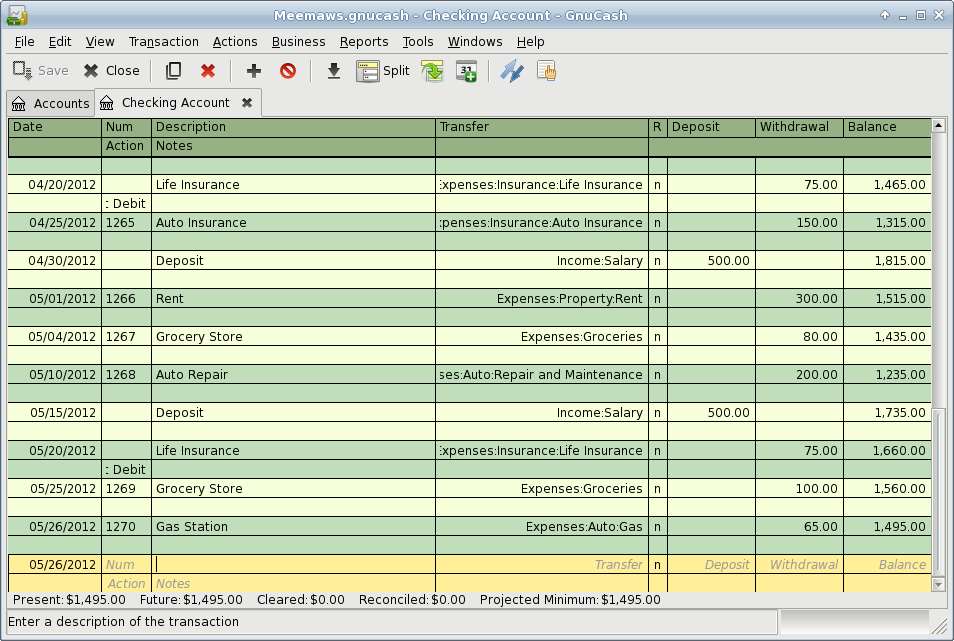Click the Num field of the new transaction row
The width and height of the screenshot is (954, 641).
pyautogui.click(x=126, y=564)
